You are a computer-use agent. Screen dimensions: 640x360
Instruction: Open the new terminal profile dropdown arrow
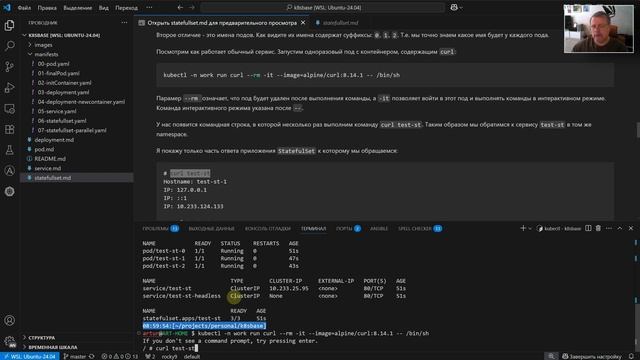[530, 229]
